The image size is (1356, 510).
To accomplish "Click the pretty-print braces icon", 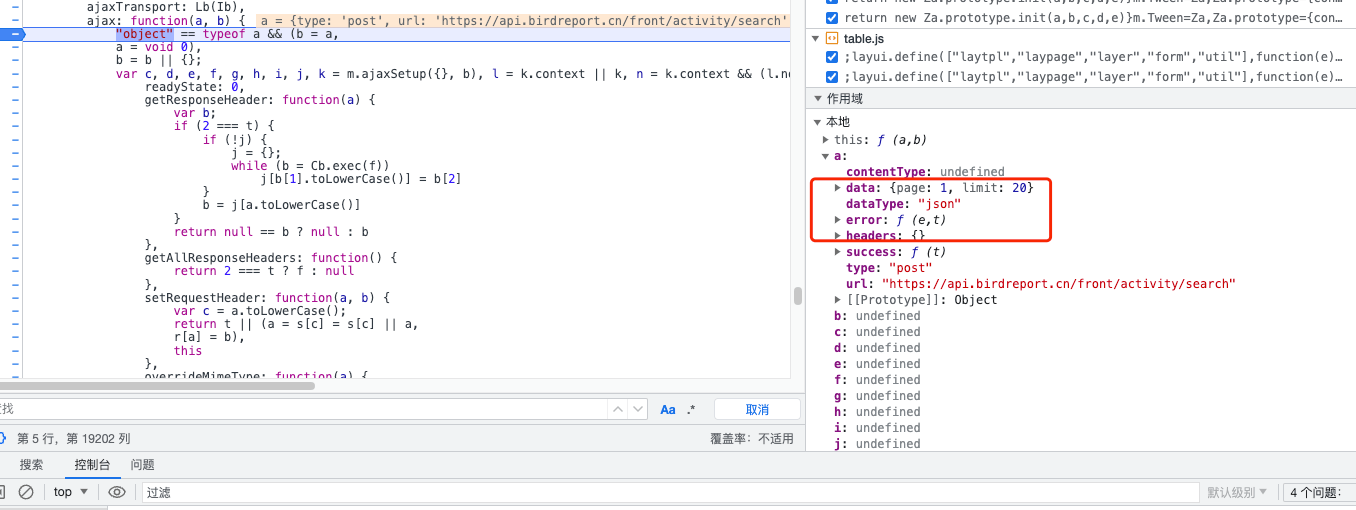I will click(3, 438).
